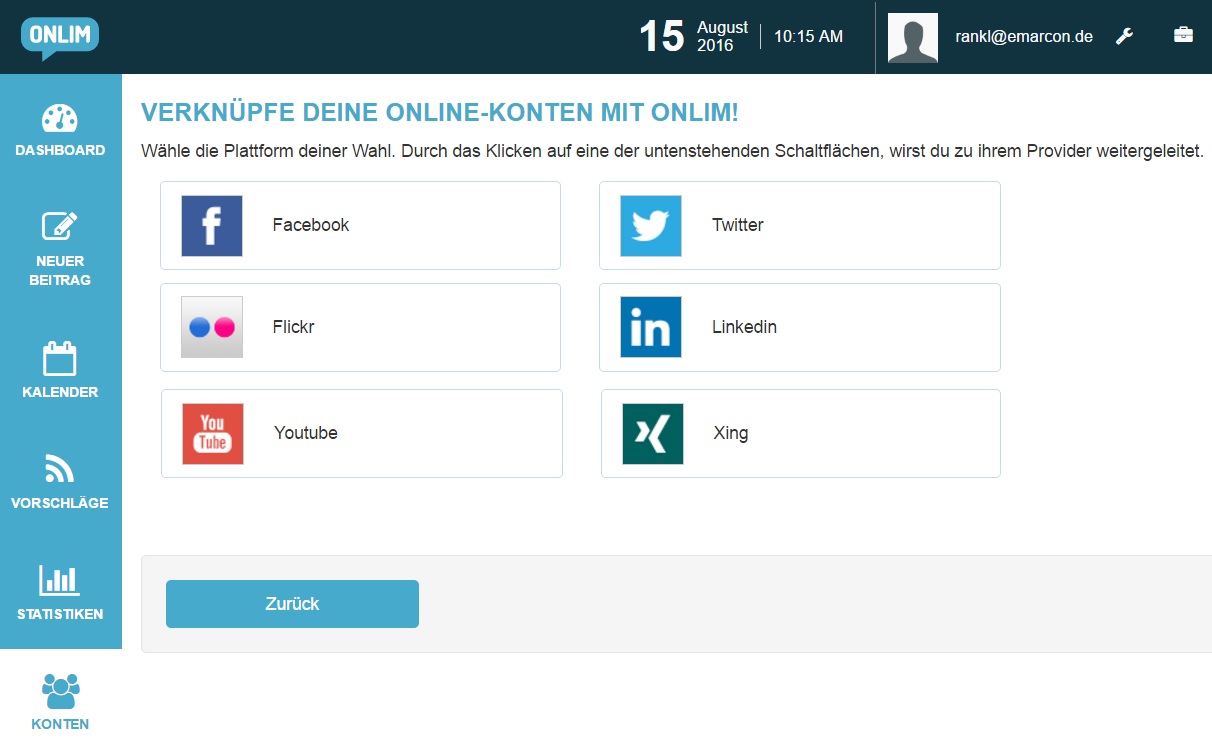Screen dimensions: 1212x740
Task: Click the briefcase icon in the header
Action: tap(1183, 35)
